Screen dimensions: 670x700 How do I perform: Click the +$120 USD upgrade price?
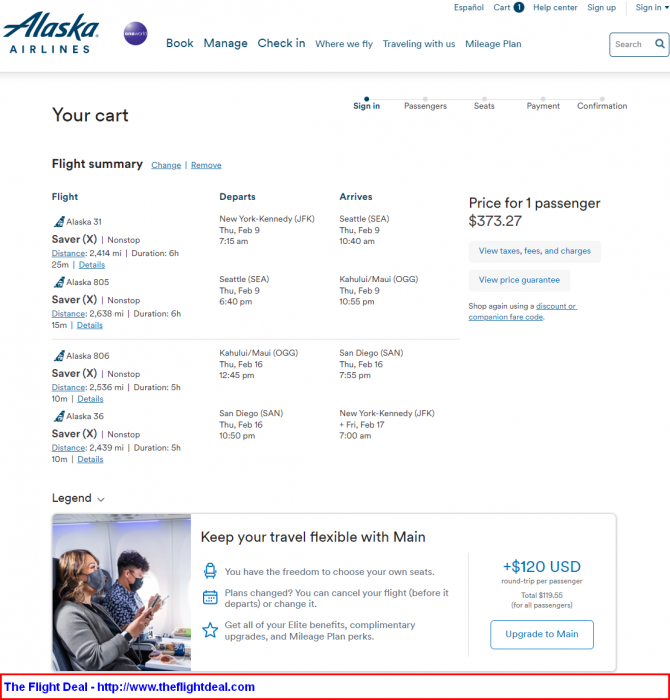point(541,567)
